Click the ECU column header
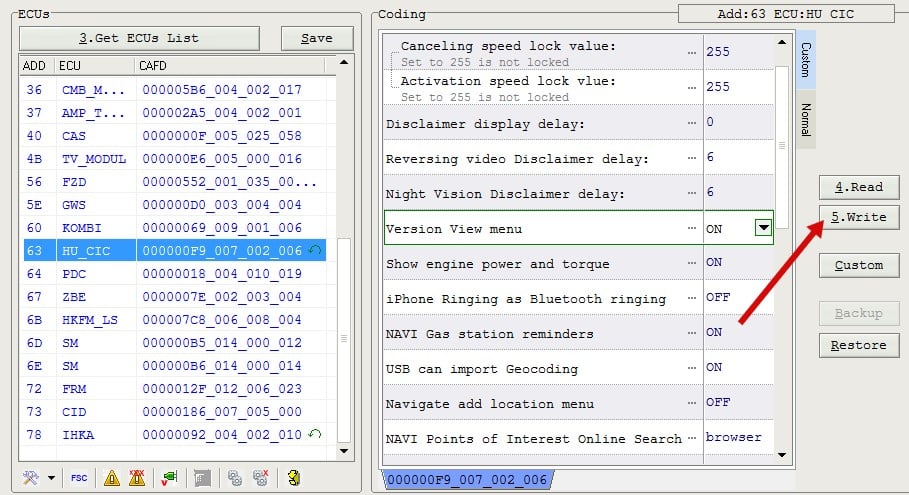Image resolution: width=909 pixels, height=495 pixels. [x=96, y=65]
